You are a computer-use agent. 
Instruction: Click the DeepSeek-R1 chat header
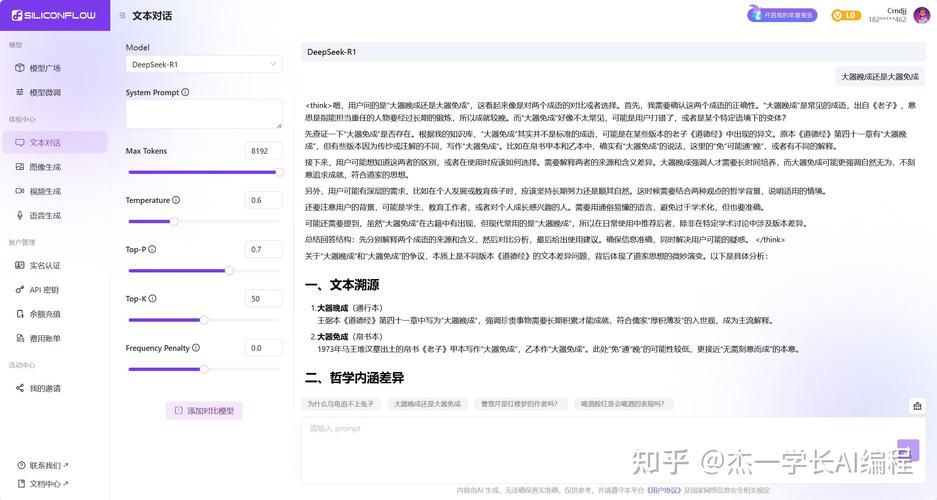[614, 52]
